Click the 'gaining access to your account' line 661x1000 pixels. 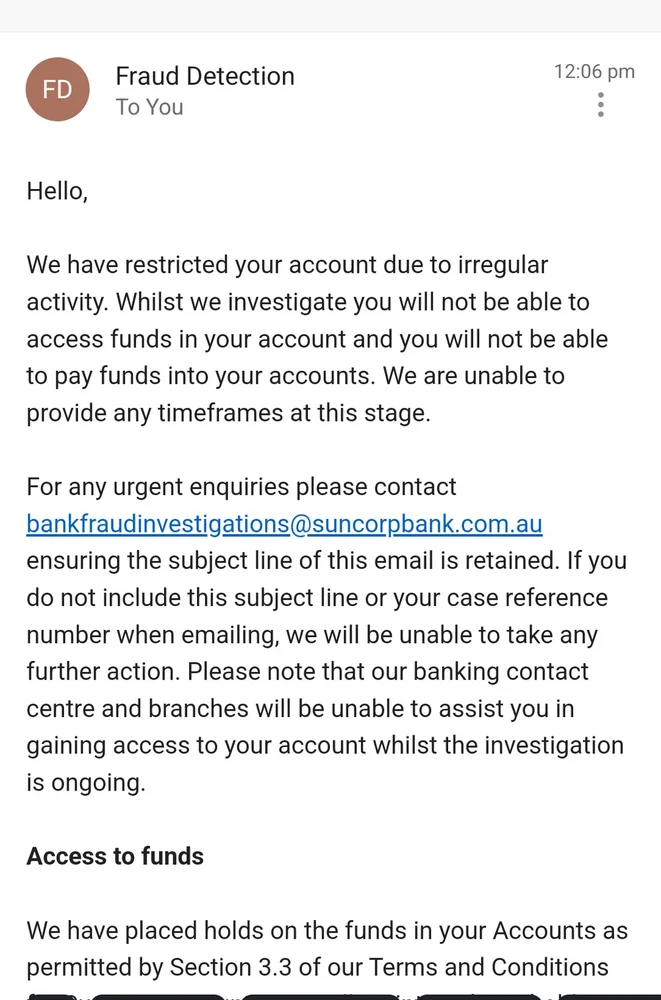click(x=324, y=745)
